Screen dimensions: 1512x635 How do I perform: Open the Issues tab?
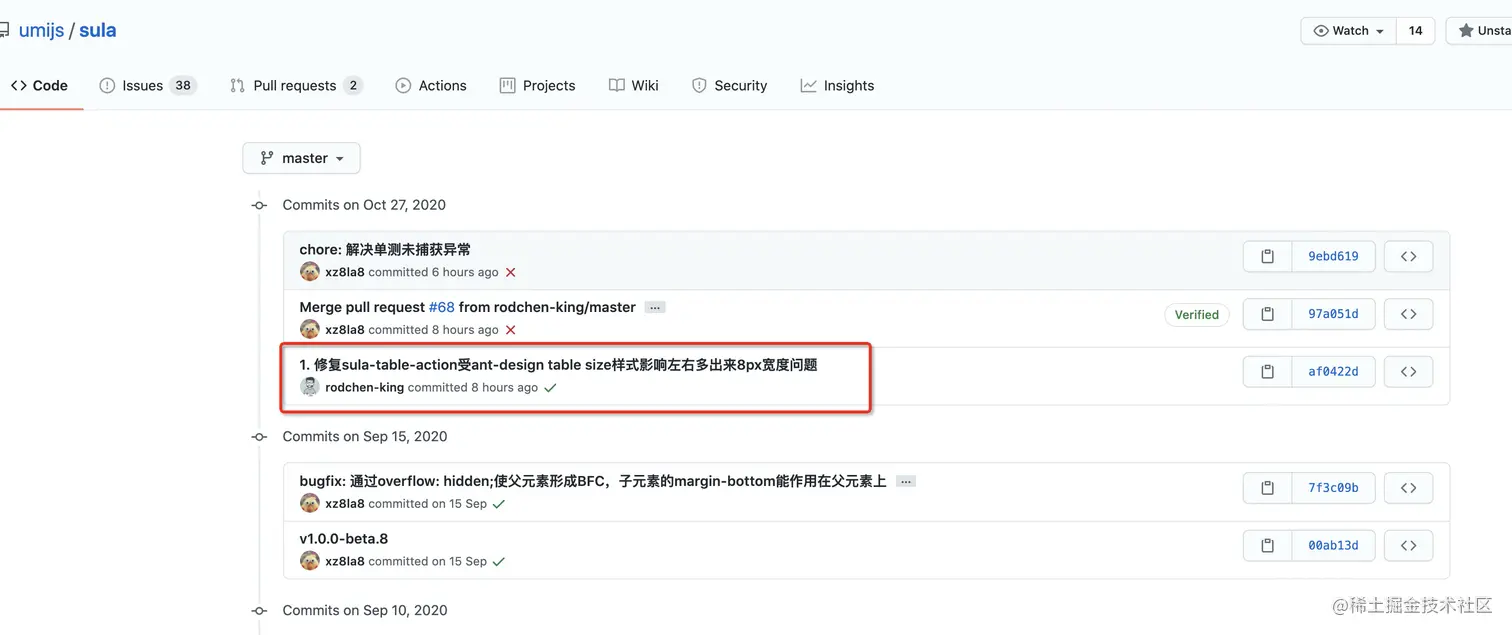(148, 86)
